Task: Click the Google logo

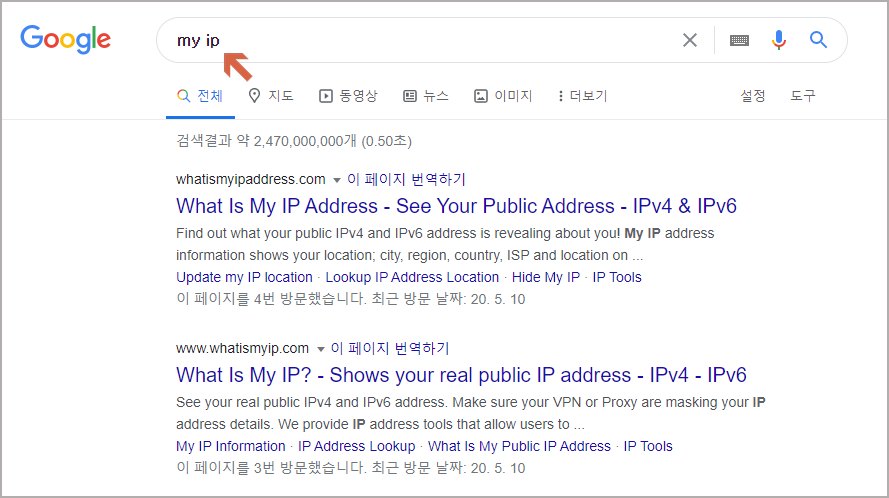Action: [66, 40]
